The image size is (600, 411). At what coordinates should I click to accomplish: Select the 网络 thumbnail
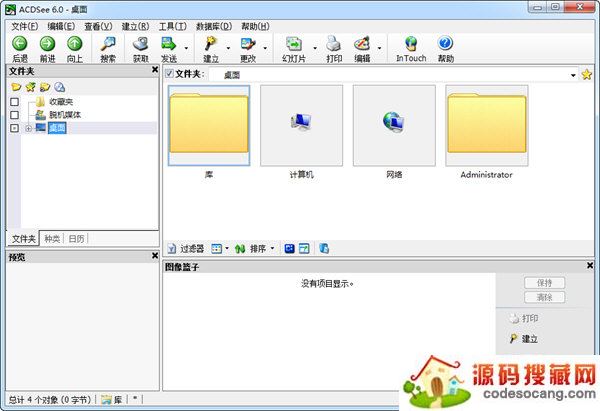tap(394, 126)
